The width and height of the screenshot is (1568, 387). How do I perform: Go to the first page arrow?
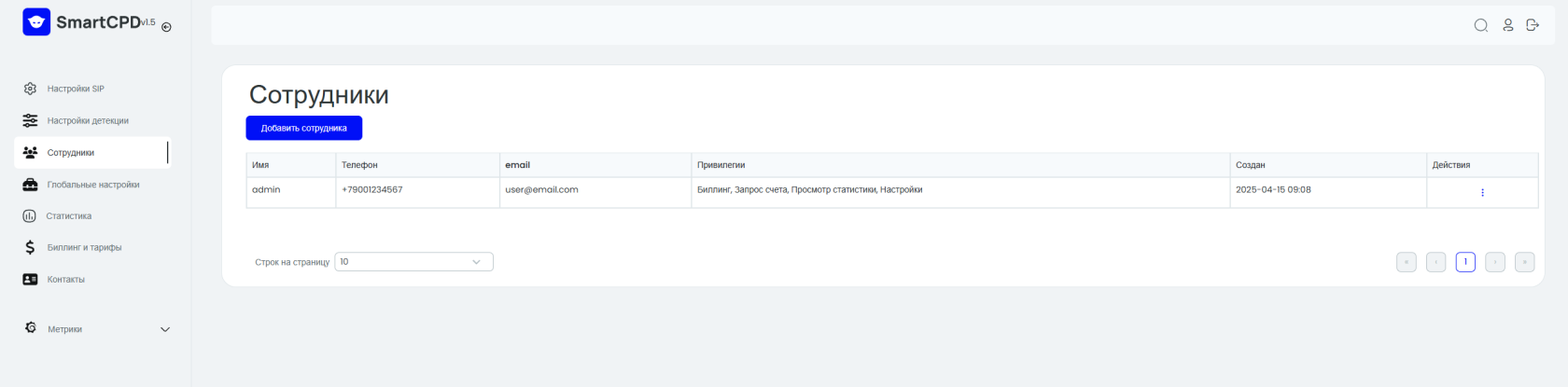pyautogui.click(x=1407, y=262)
